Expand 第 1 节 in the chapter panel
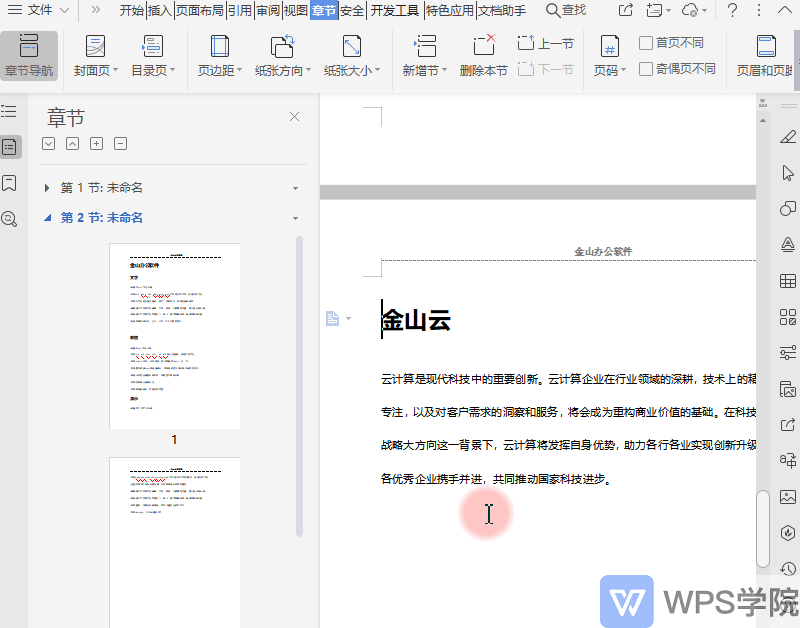The image size is (800, 628). [x=45, y=186]
